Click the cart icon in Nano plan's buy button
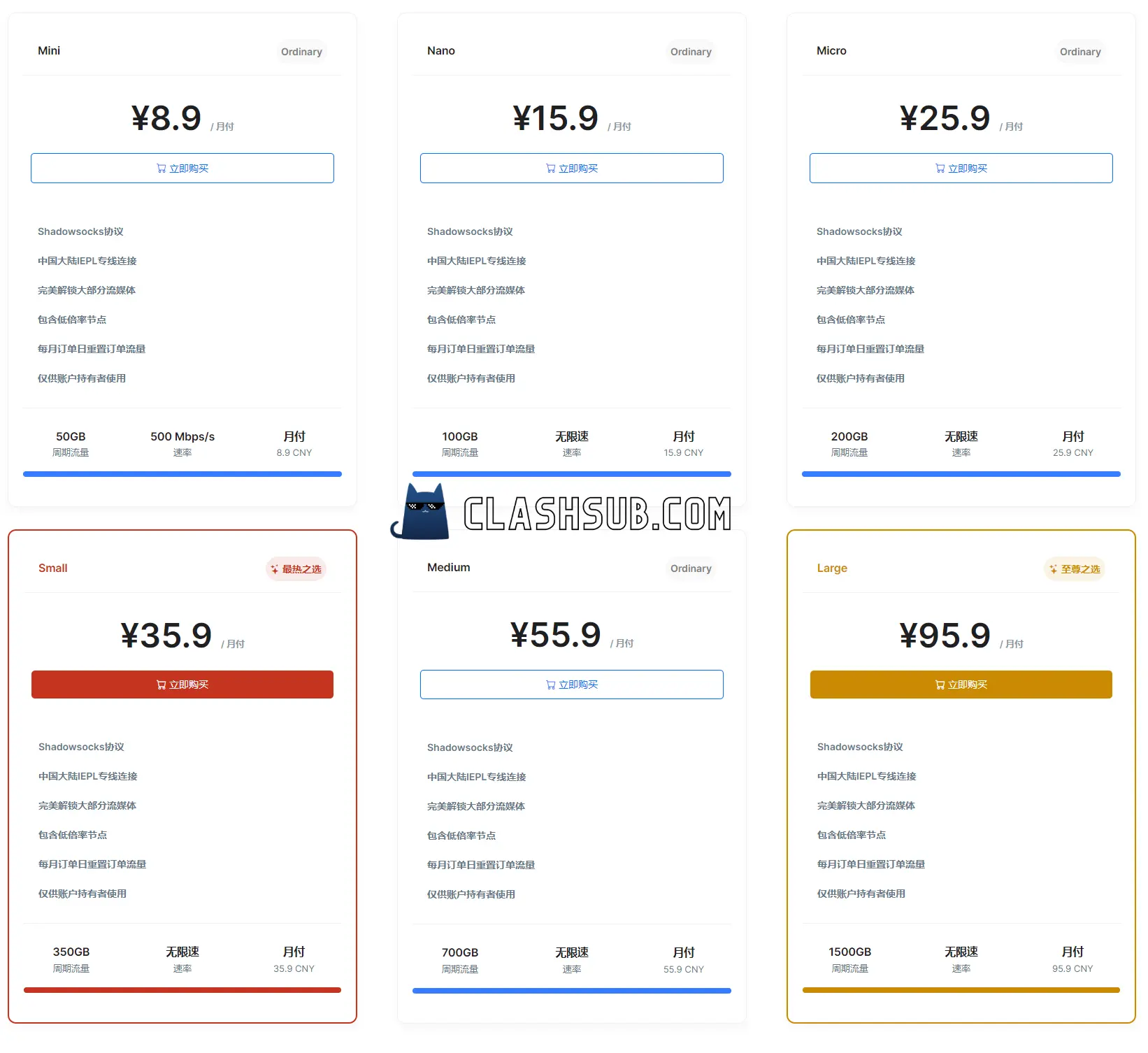This screenshot has width=1148, height=1053. (551, 169)
